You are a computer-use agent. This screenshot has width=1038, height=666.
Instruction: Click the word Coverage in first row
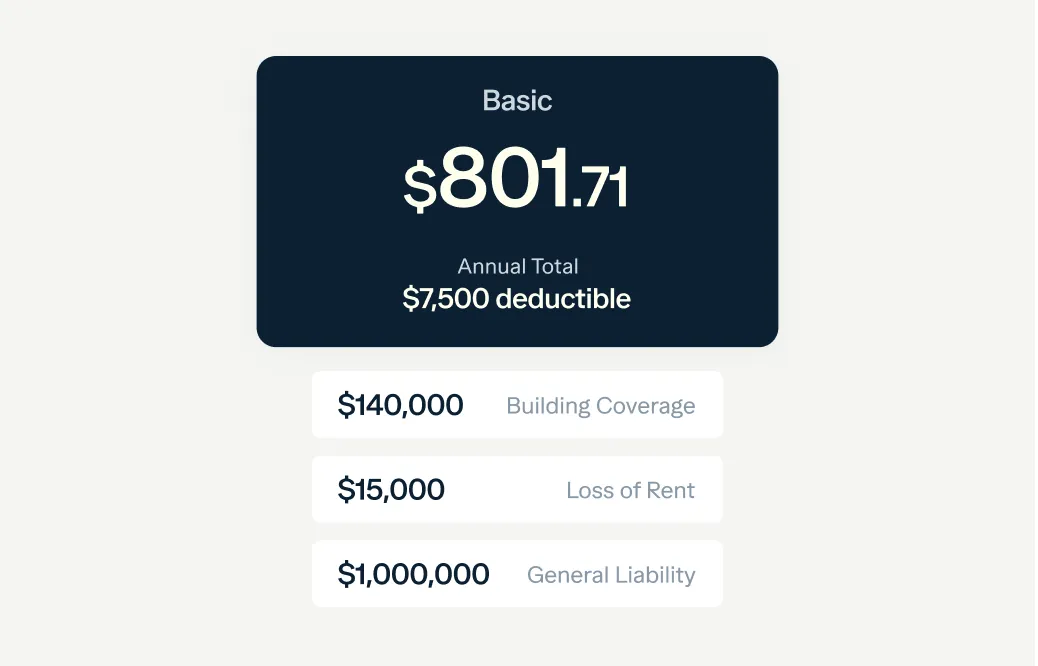click(x=645, y=406)
